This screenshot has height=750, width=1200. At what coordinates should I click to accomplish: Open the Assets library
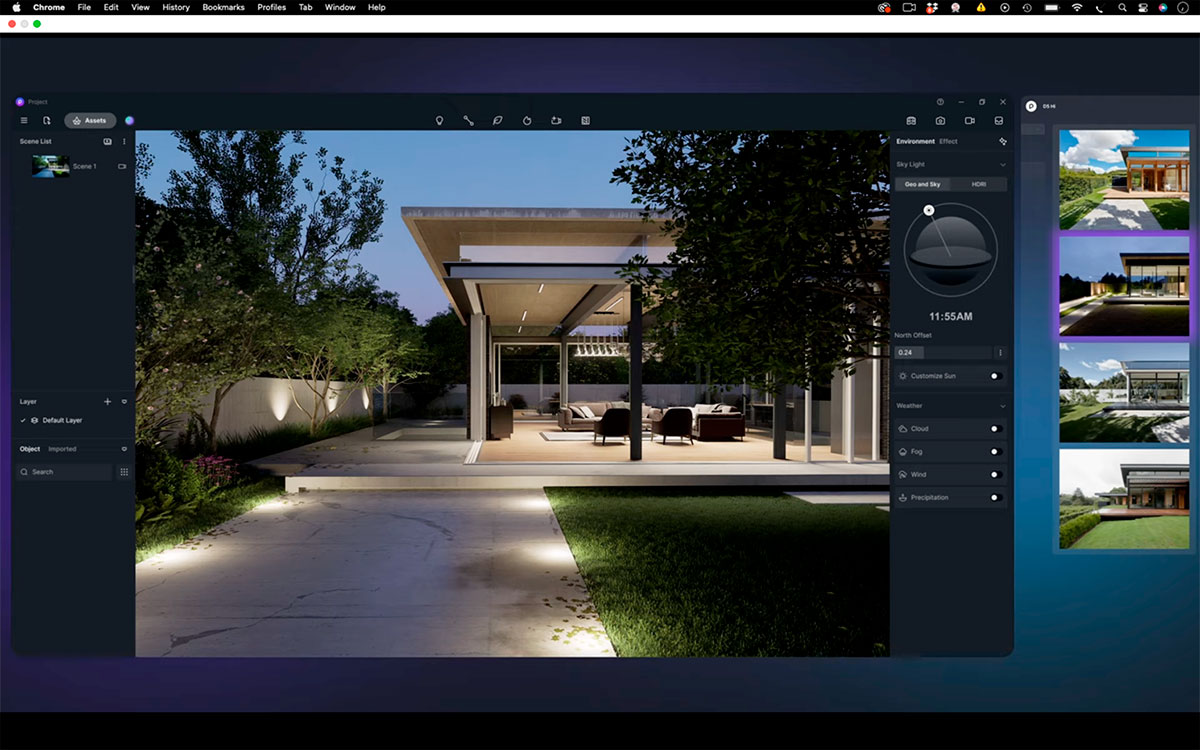[x=90, y=120]
